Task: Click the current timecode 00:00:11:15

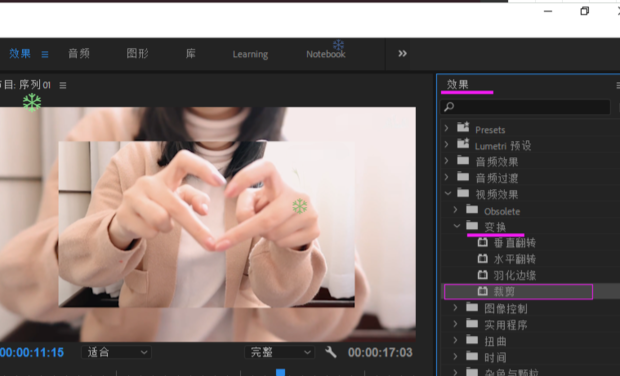Action: click(32, 352)
